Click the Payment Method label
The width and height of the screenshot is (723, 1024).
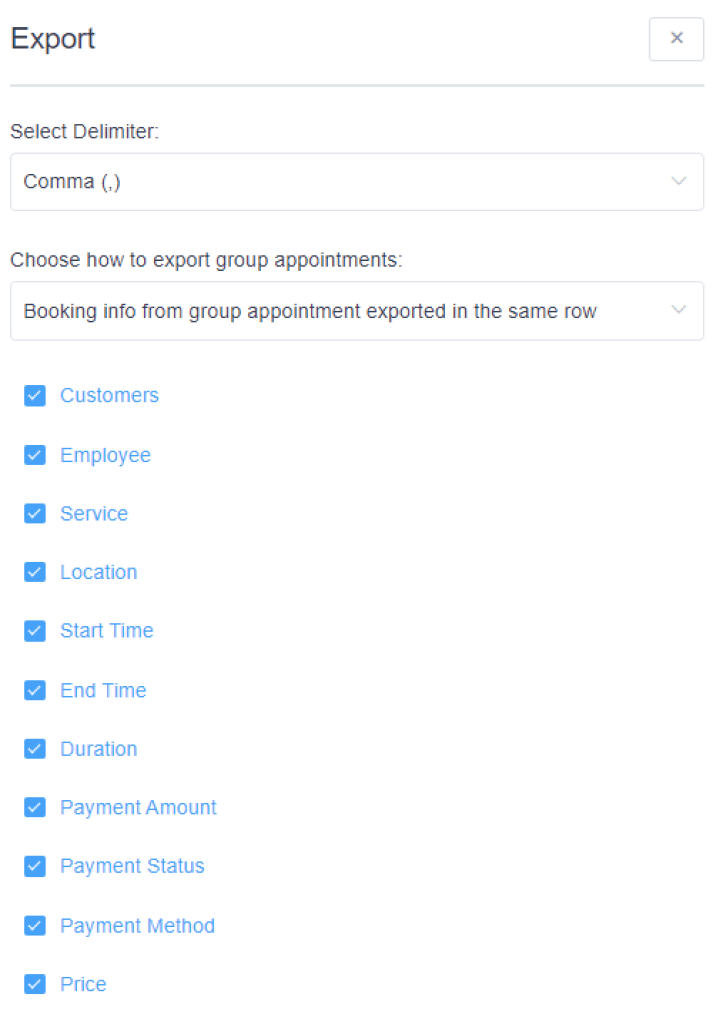[x=137, y=926]
